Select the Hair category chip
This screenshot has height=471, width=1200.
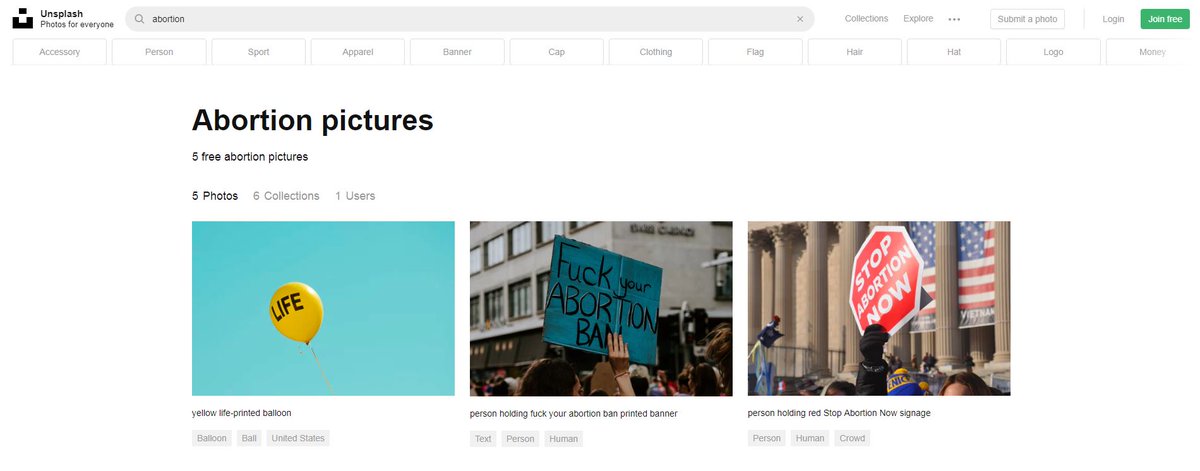tap(855, 52)
